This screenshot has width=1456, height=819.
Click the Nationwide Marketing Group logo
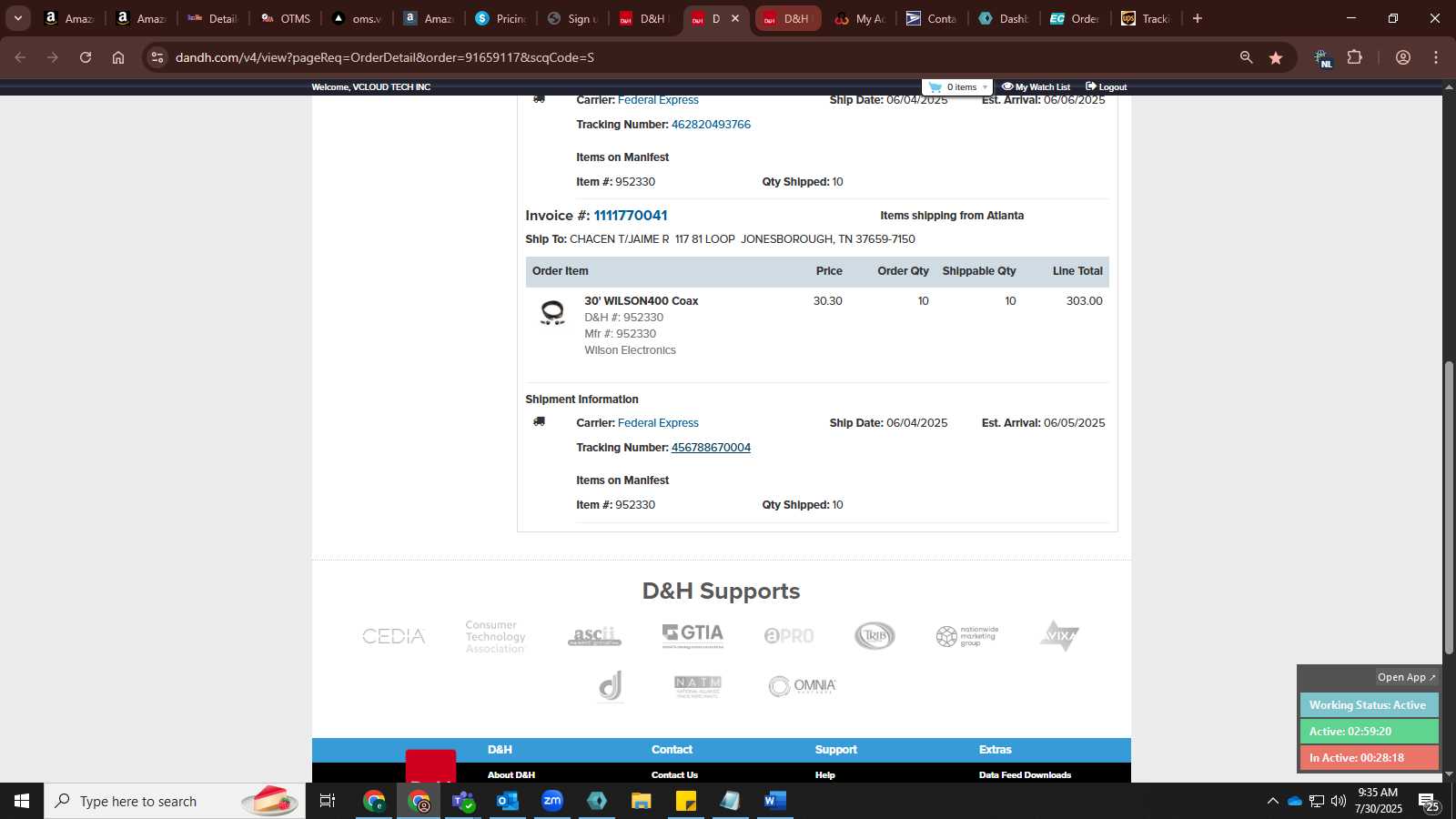967,636
